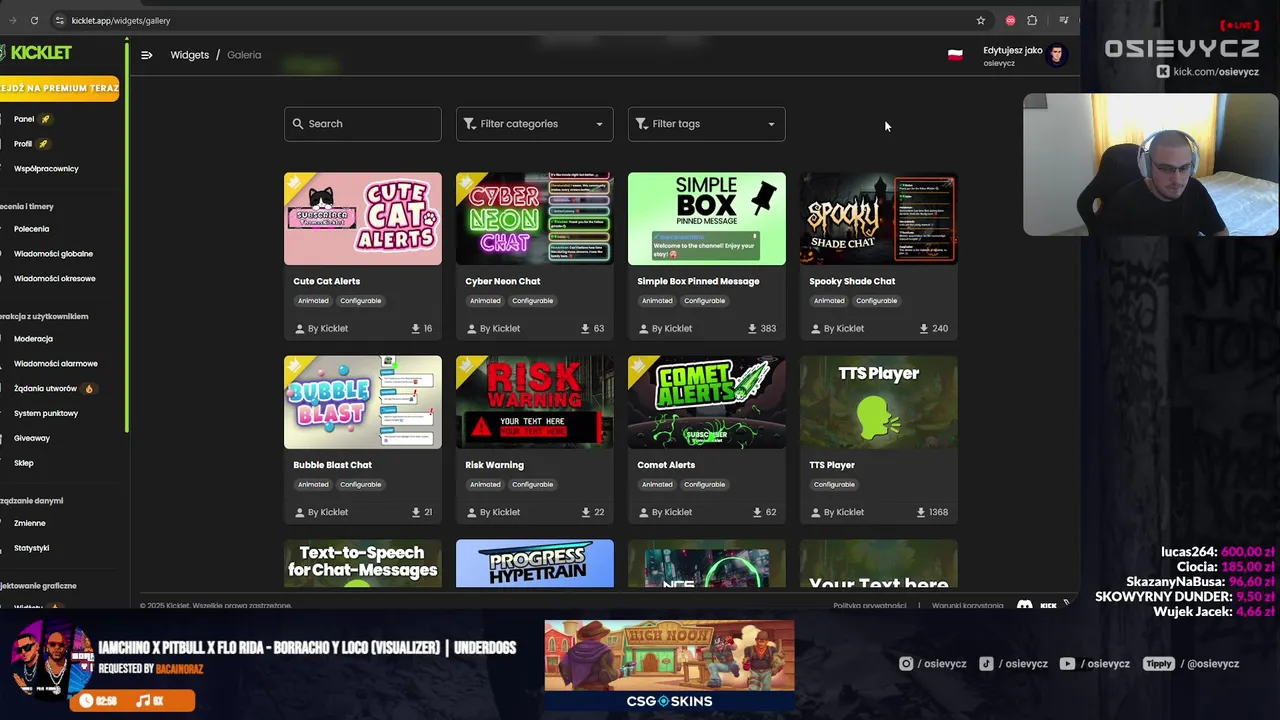Click the premium upgrade button

(59, 88)
